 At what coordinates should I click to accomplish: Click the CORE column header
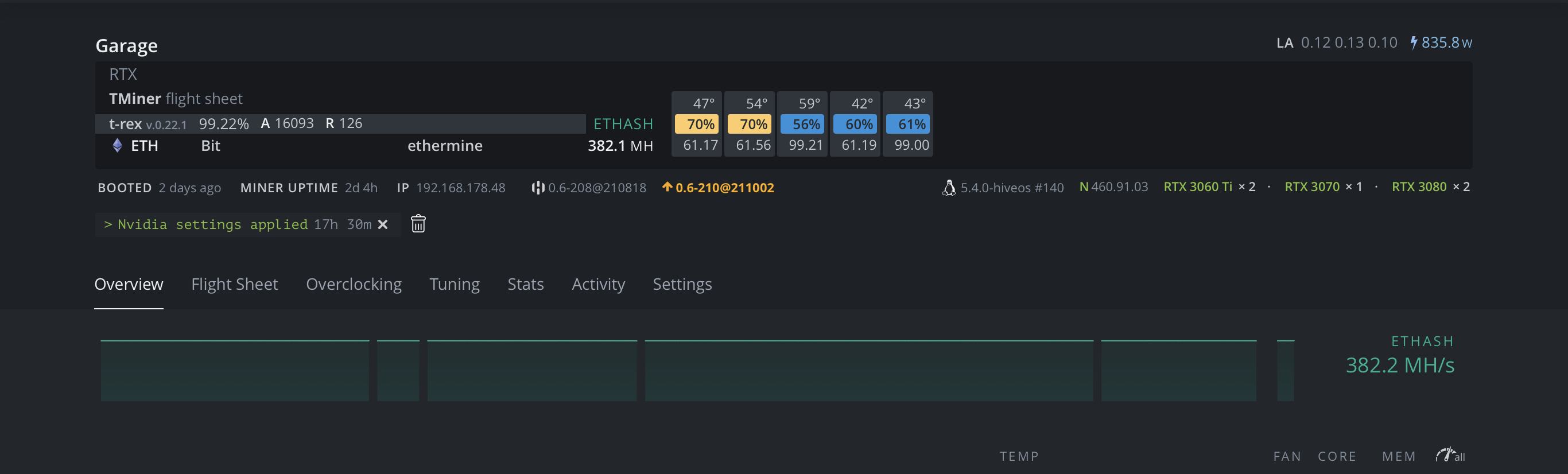coord(1337,456)
